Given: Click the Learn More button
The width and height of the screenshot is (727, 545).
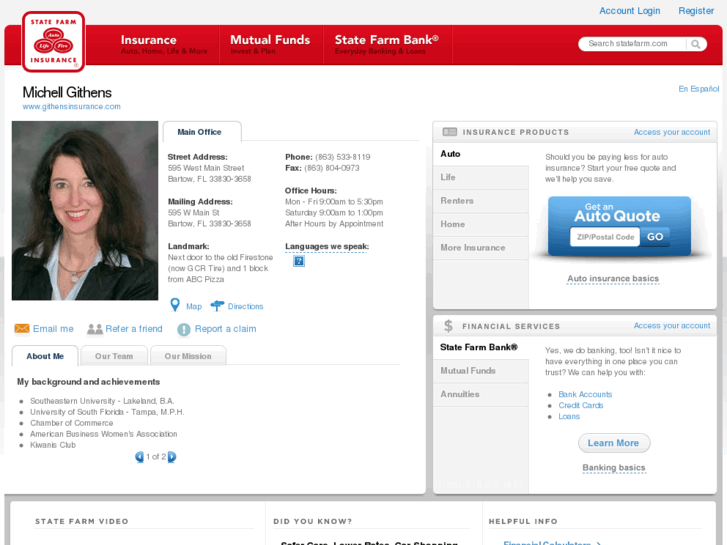Looking at the screenshot, I should (614, 443).
